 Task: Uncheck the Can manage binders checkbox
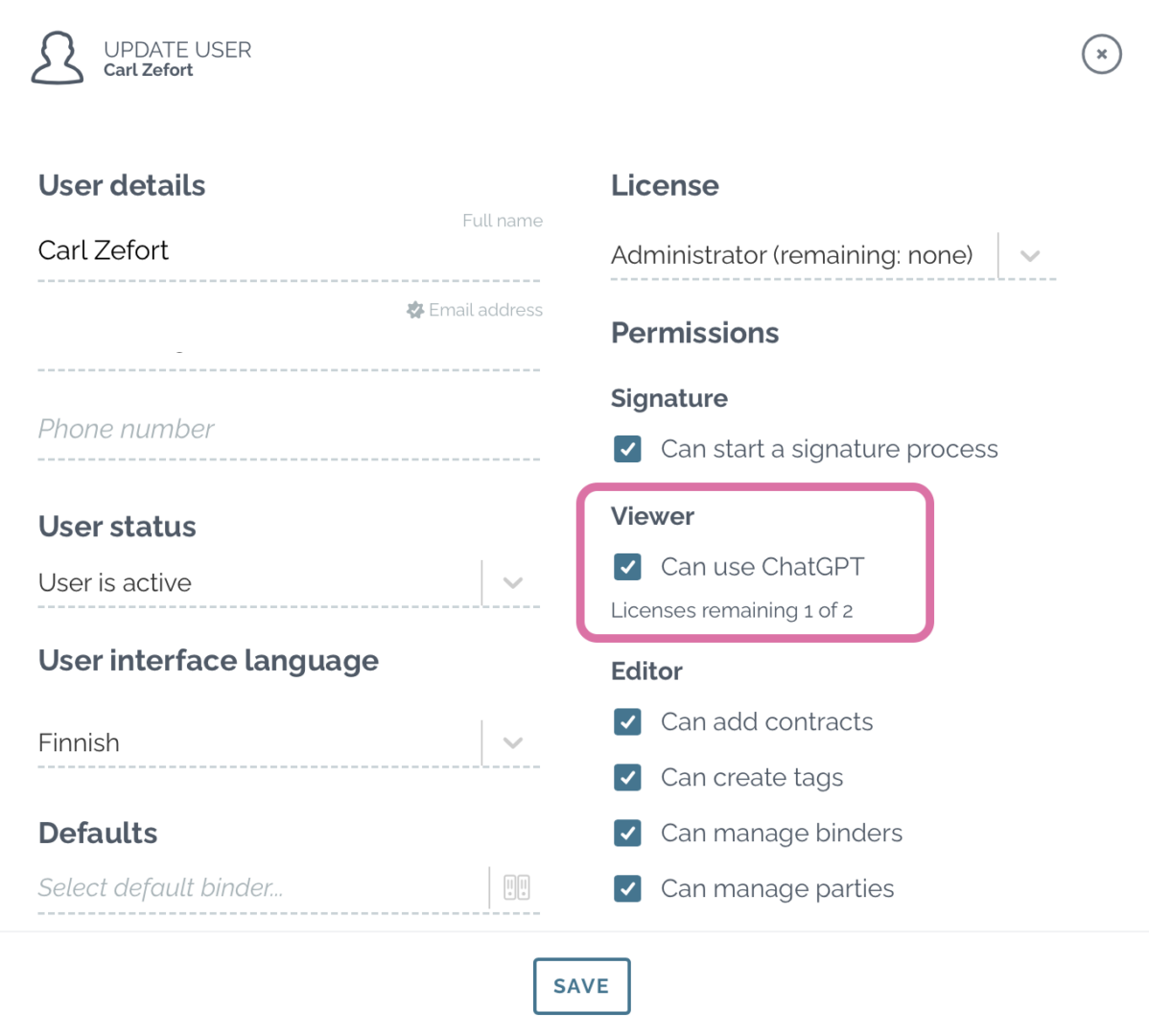(x=627, y=833)
